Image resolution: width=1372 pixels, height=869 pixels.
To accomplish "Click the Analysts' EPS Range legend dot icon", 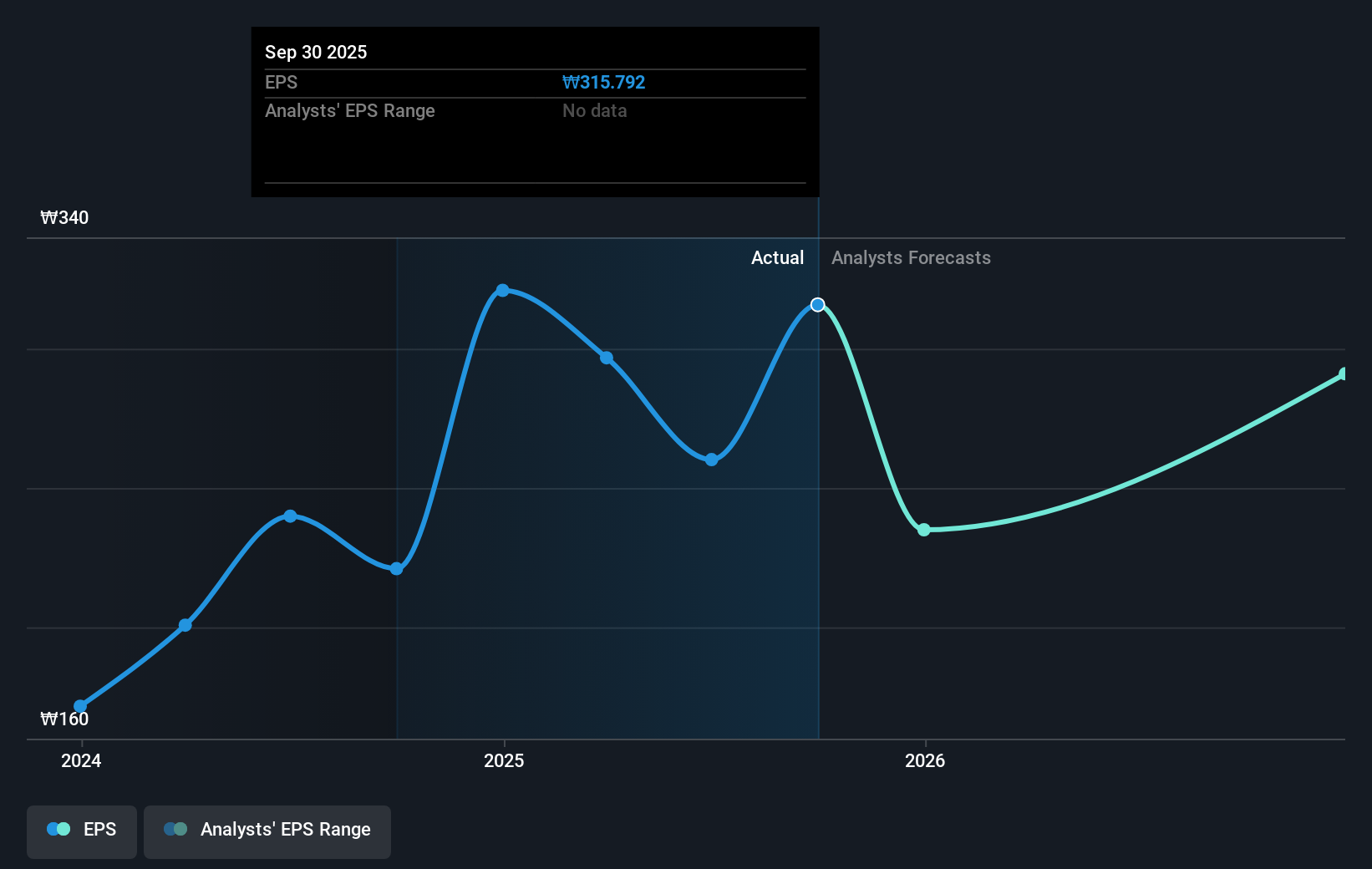I will click(x=175, y=829).
